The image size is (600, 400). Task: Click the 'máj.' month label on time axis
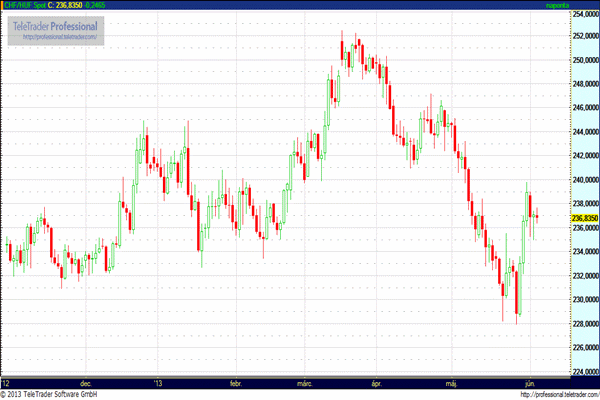click(450, 382)
